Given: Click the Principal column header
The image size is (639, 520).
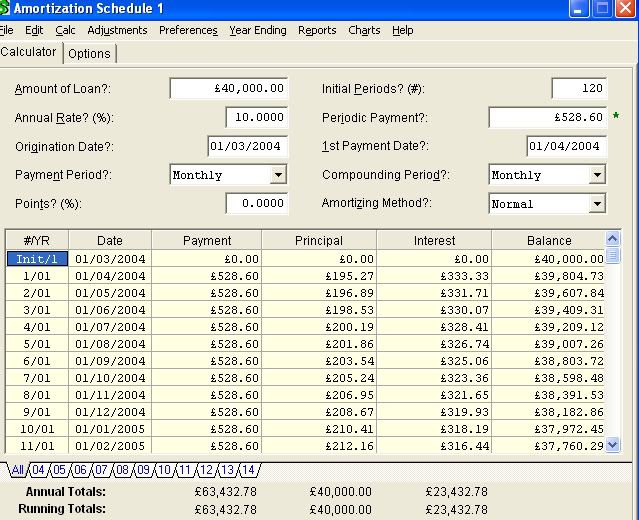Looking at the screenshot, I should 319,240.
